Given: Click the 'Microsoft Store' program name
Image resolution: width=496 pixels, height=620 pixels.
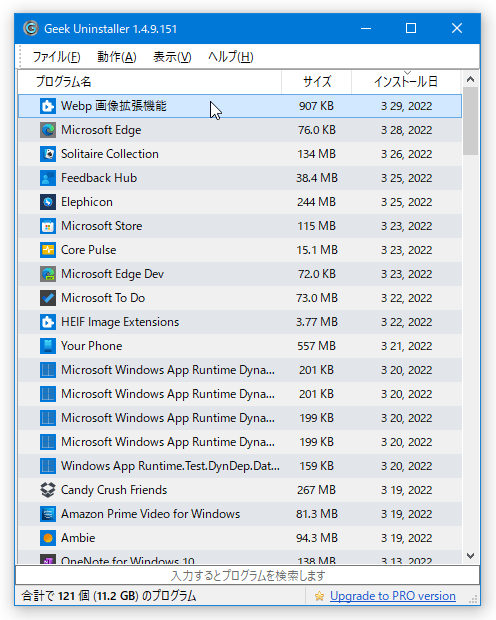Looking at the screenshot, I should click(102, 226).
